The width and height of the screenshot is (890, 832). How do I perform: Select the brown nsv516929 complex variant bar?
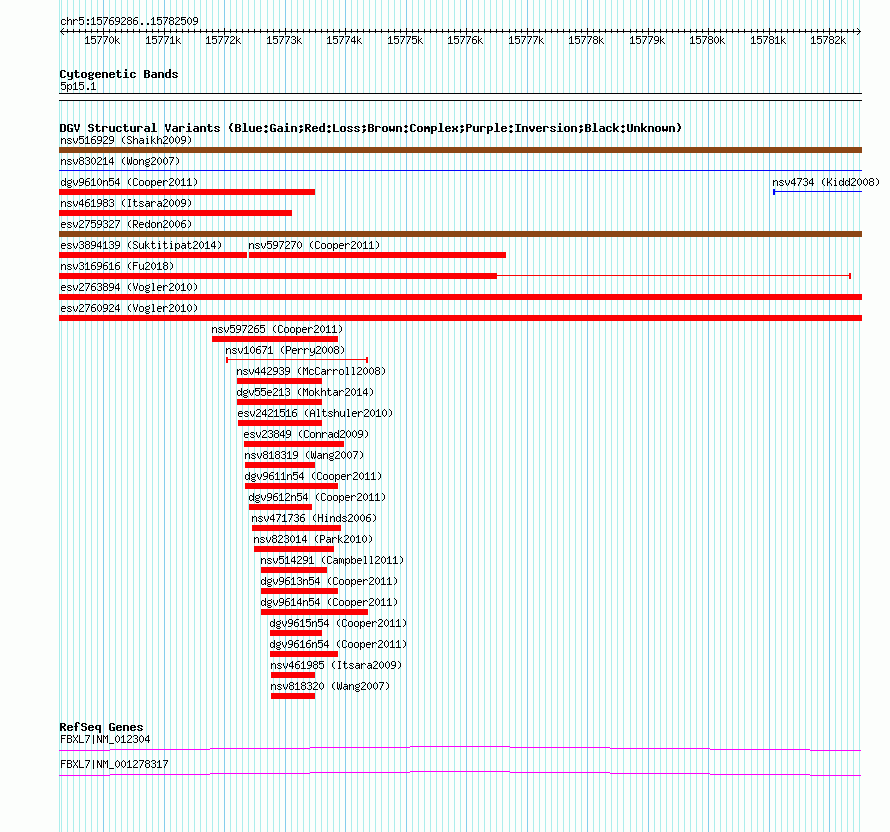coord(460,150)
